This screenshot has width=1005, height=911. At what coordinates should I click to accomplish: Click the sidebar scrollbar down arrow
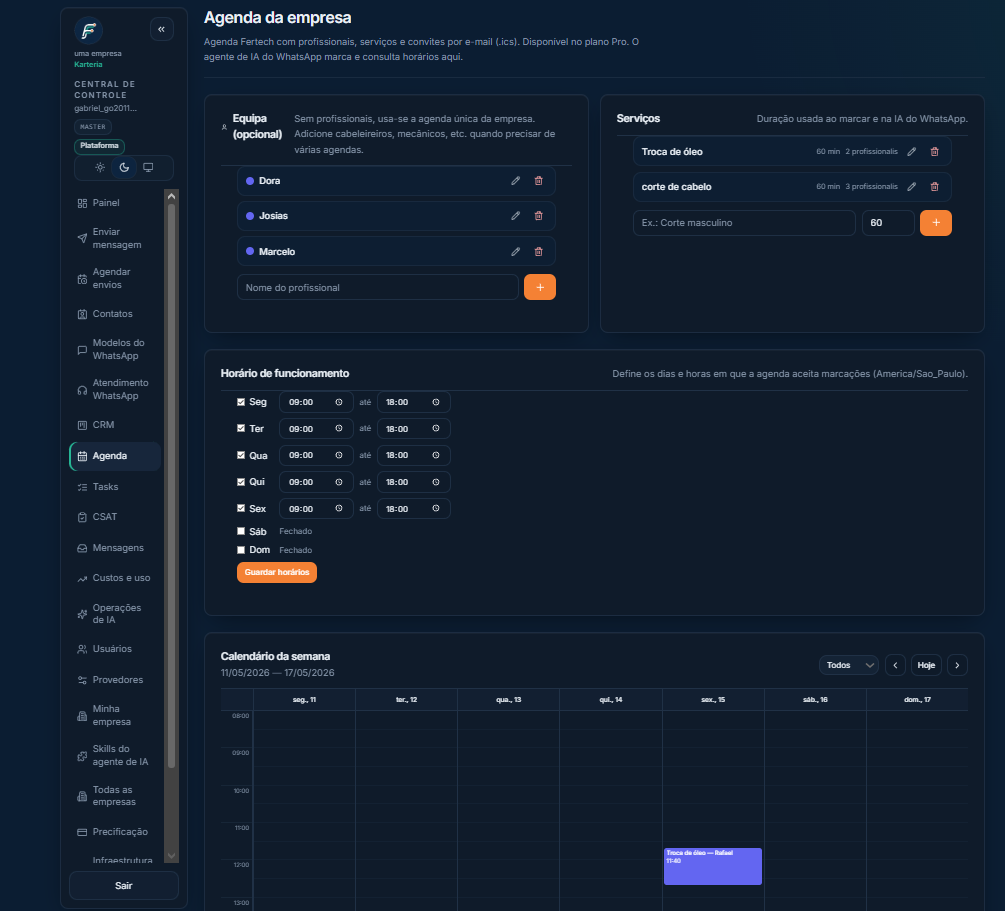(x=171, y=855)
